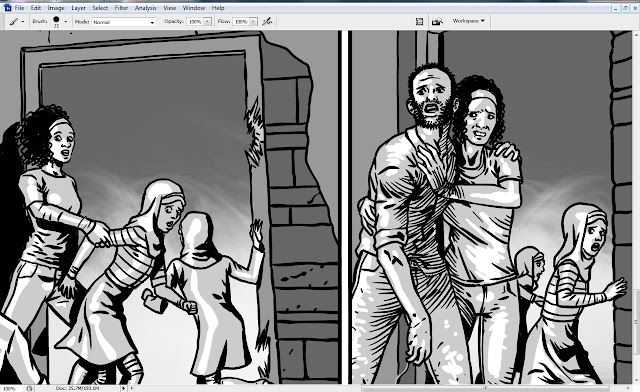Expand the tool preset picker arrow
640x392 pixels.
pos(22,22)
